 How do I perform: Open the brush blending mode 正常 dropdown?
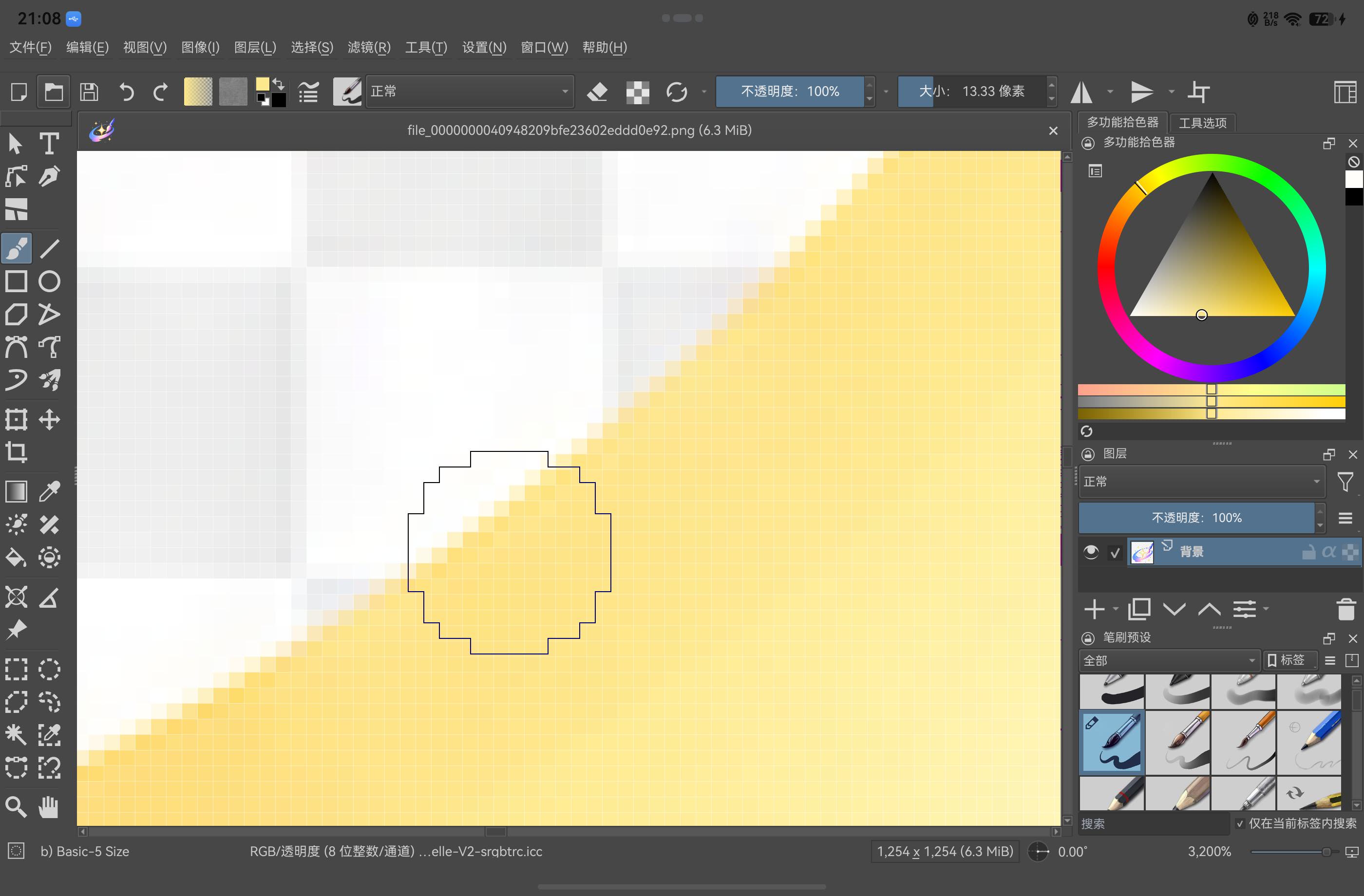click(470, 91)
